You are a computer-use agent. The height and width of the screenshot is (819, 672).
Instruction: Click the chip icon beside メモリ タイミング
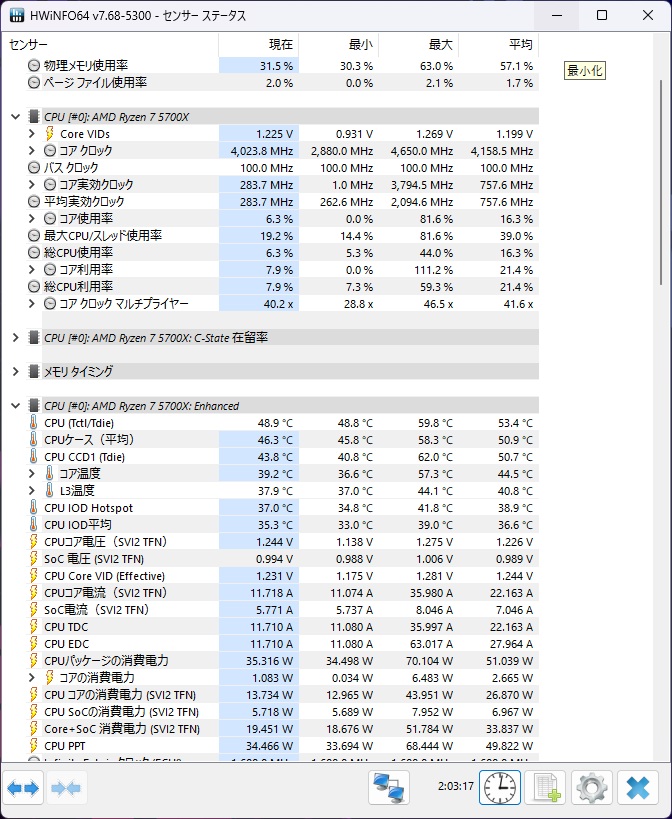point(34,371)
